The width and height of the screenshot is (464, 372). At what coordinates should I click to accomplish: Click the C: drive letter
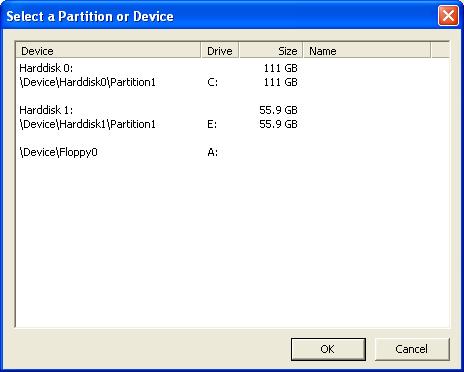tap(212, 82)
